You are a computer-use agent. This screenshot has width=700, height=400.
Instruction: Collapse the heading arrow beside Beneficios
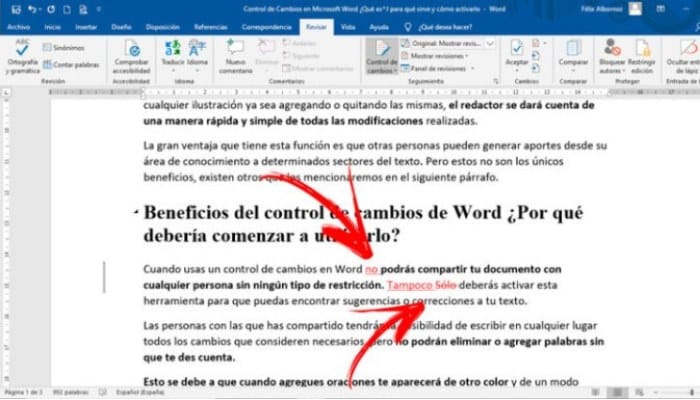pyautogui.click(x=136, y=213)
